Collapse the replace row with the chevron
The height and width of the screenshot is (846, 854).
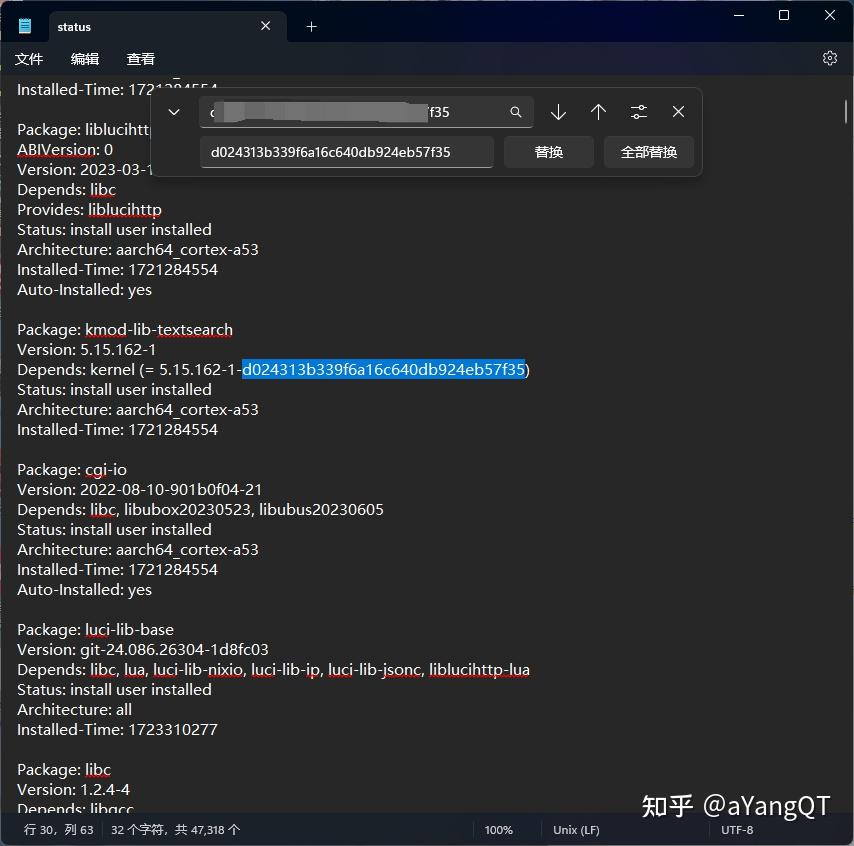pos(173,112)
